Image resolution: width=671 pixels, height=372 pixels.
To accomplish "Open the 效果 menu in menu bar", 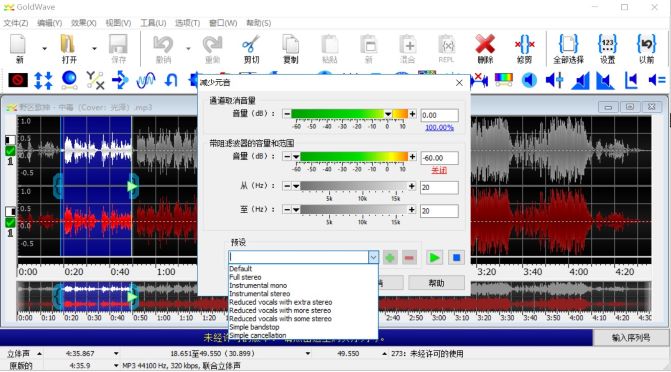I will (83, 23).
